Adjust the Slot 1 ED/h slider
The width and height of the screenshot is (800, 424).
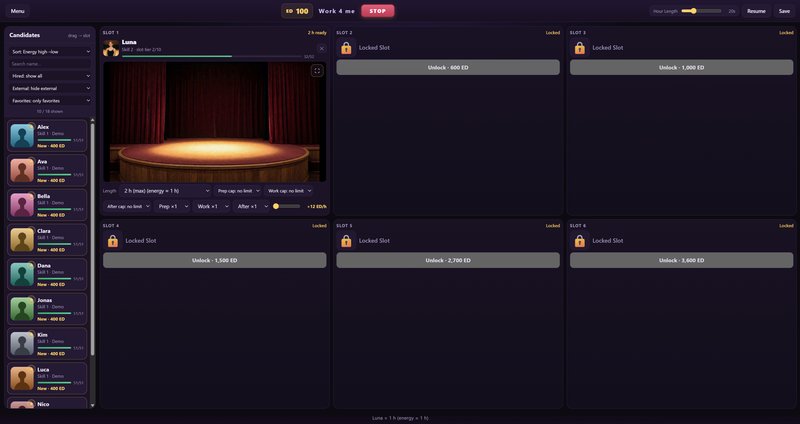point(286,207)
